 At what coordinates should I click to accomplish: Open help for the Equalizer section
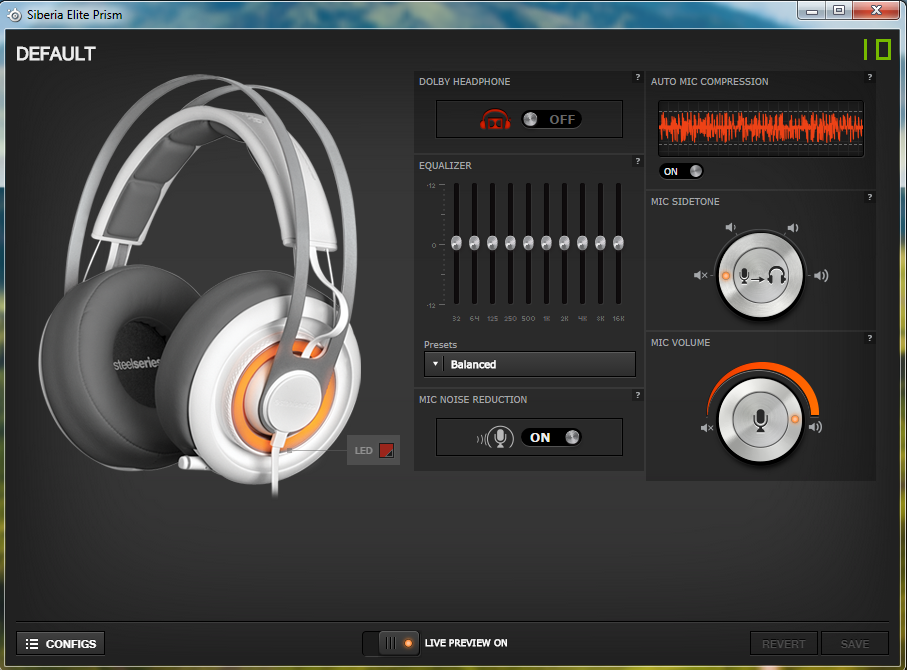pyautogui.click(x=637, y=161)
